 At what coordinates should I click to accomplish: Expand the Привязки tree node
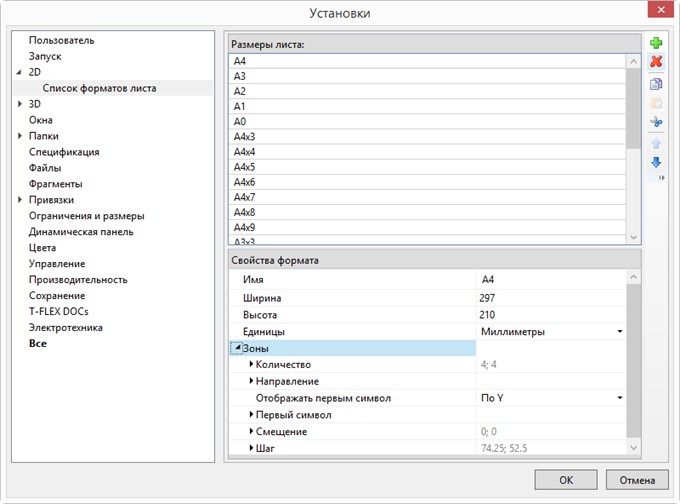click(x=20, y=200)
